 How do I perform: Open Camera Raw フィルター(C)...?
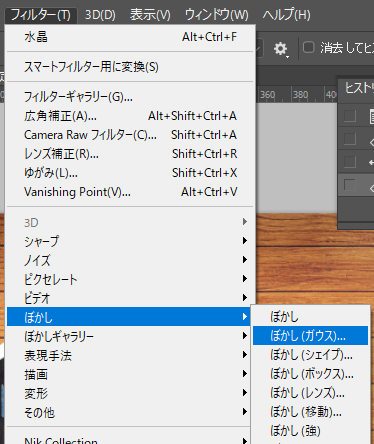(130, 135)
